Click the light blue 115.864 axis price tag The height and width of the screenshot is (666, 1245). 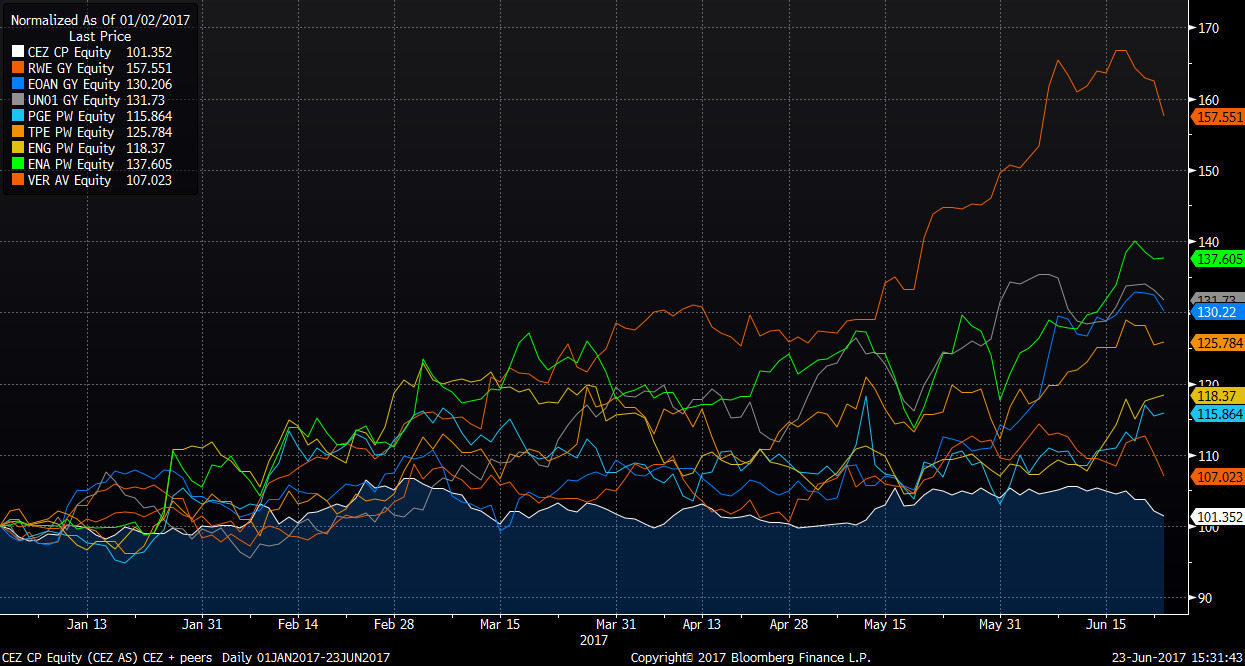pos(1216,413)
